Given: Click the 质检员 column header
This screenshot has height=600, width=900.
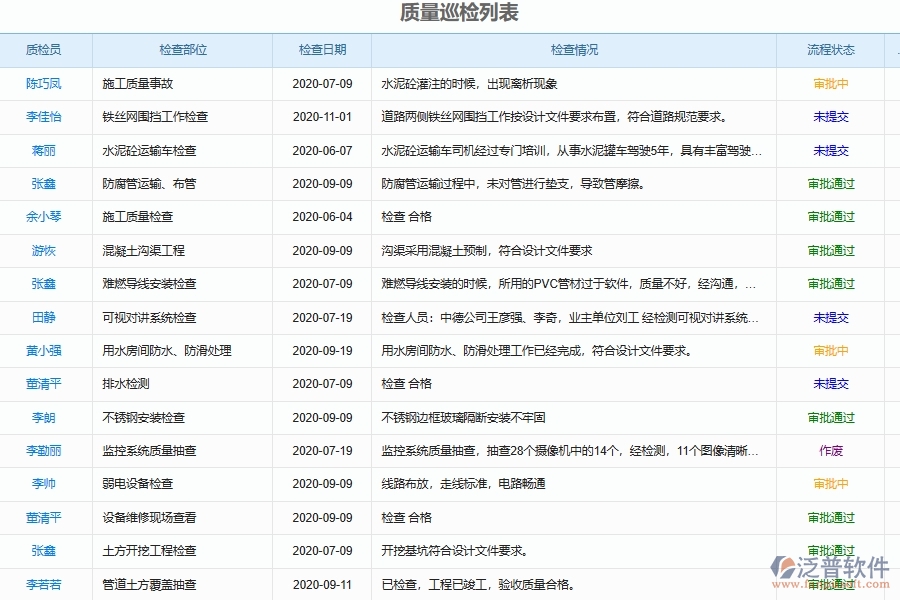Looking at the screenshot, I should (x=44, y=49).
